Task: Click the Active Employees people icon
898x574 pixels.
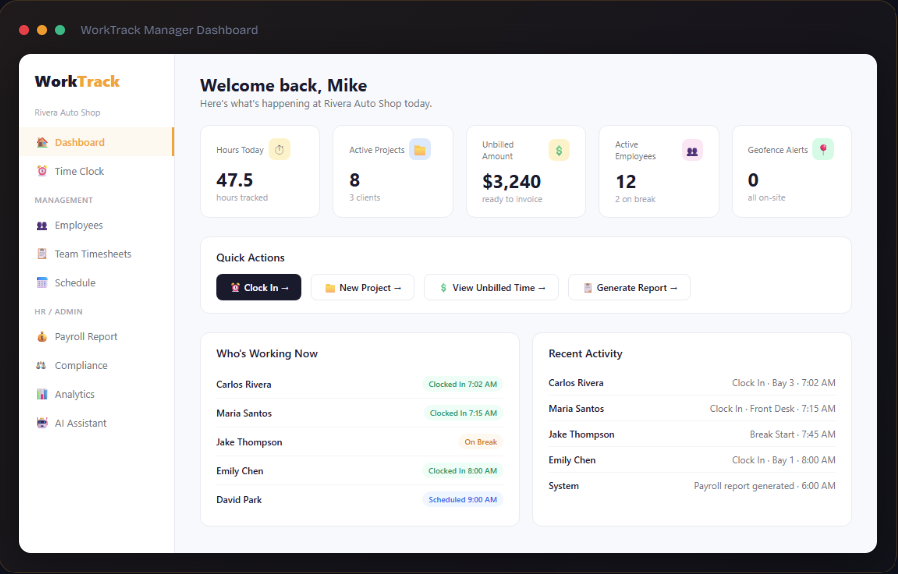Action: tap(692, 151)
